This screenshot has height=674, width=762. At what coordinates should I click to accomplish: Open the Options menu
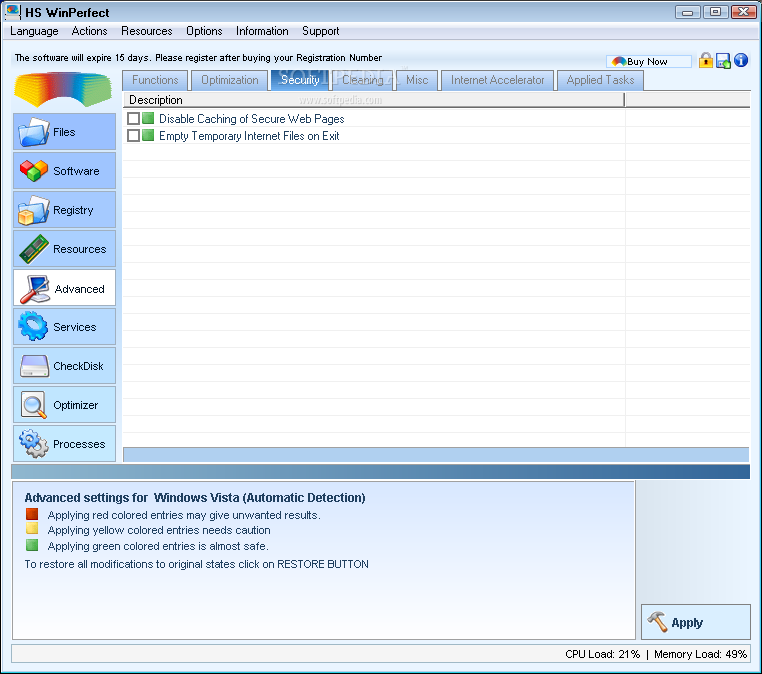204,31
